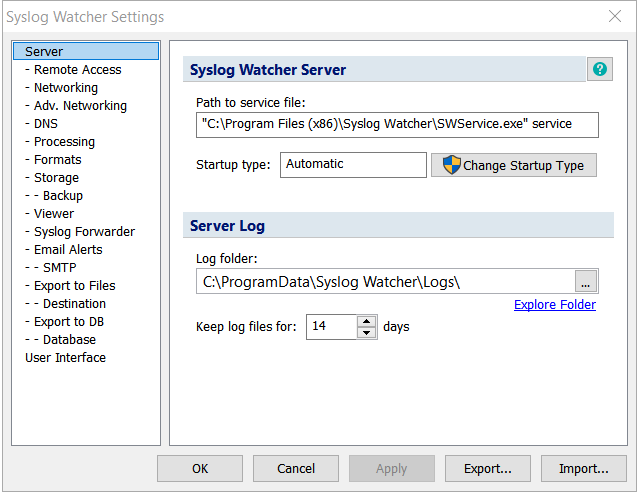Click Cancel to discard changes
Viewport: 639px width, 494px height.
(296, 469)
